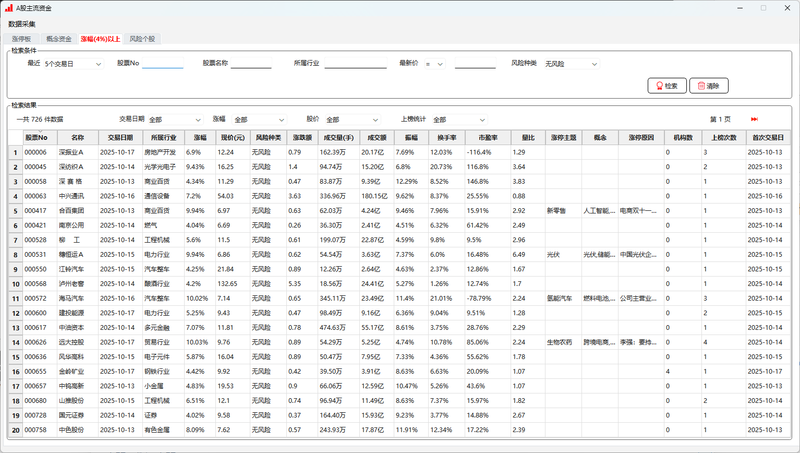Screen dimensions: 800x453
Task: Open the 数据采集 menu
Action: pyautogui.click(x=21, y=23)
